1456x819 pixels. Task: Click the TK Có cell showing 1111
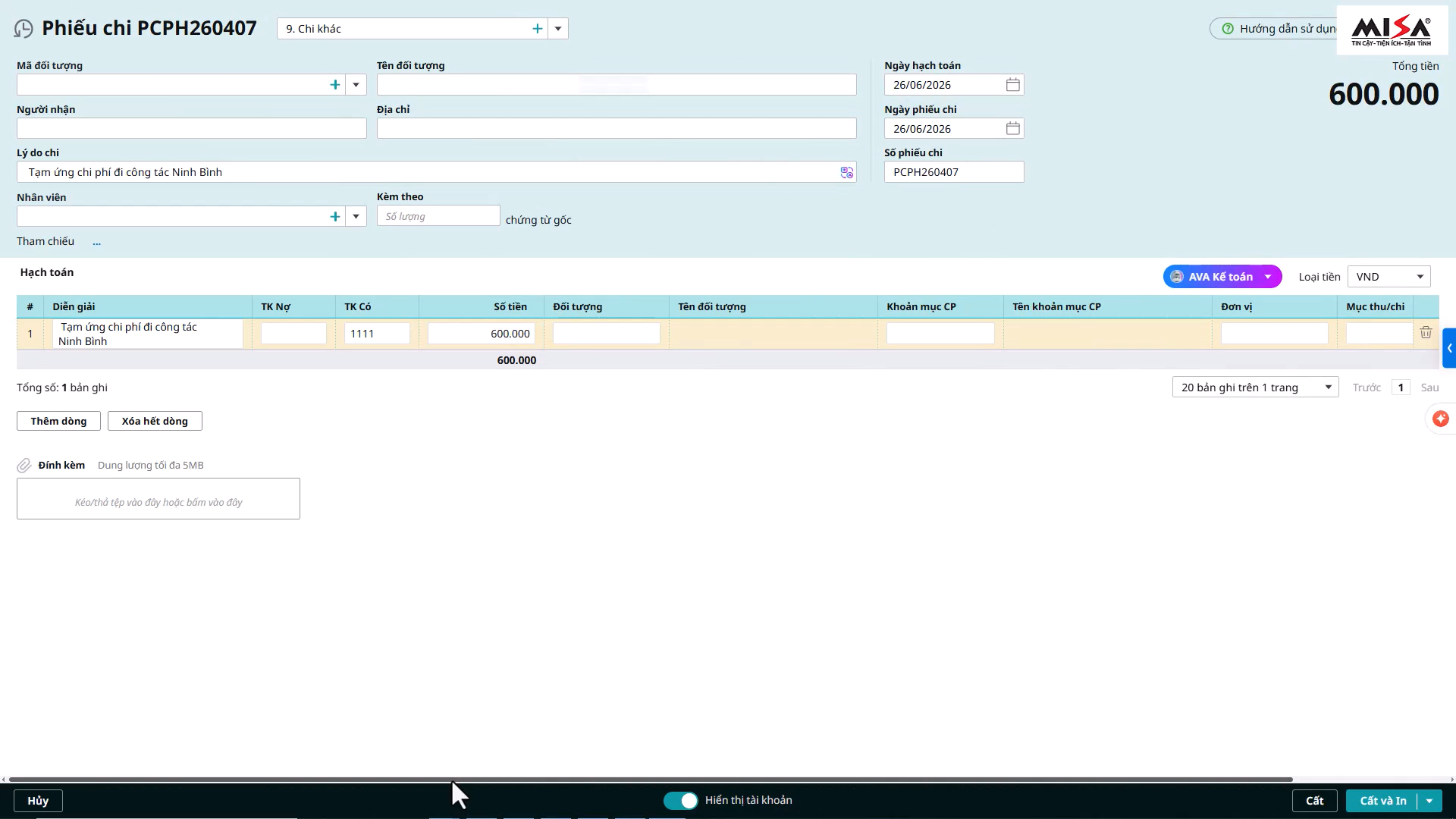point(377,334)
